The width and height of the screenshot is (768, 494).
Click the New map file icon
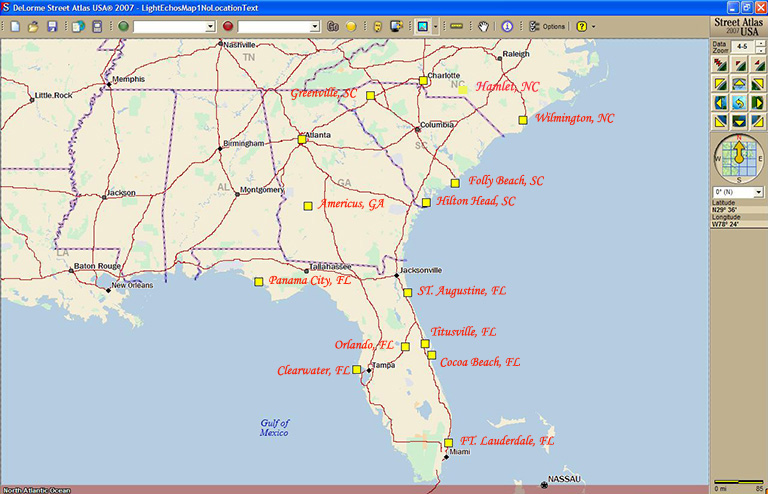[x=16, y=26]
